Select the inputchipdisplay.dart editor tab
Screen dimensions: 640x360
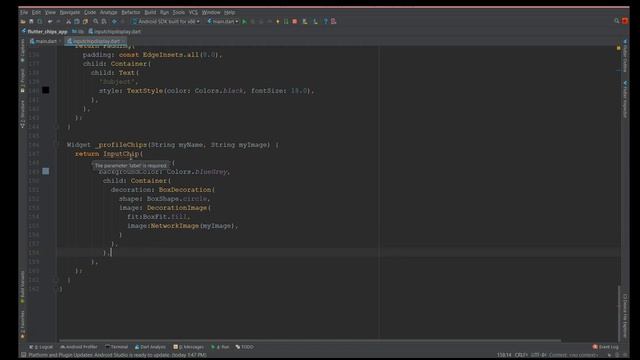pyautogui.click(x=96, y=41)
